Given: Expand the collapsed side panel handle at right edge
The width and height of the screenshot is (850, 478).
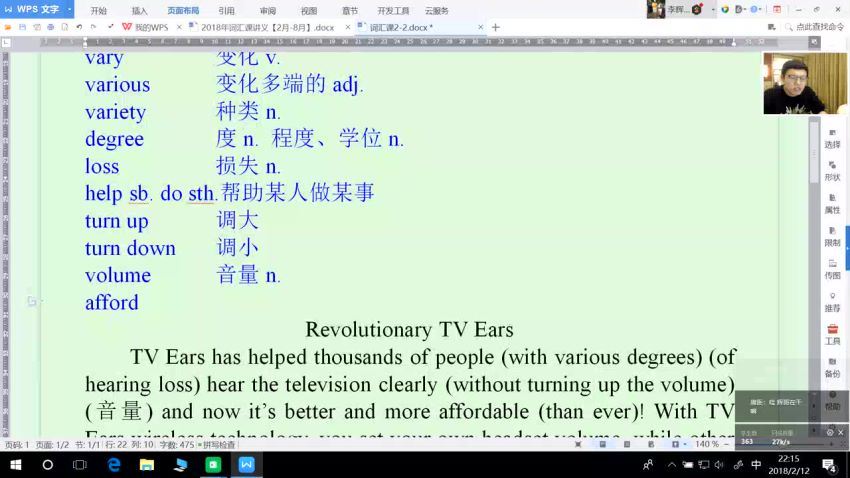Looking at the screenshot, I should 846,240.
